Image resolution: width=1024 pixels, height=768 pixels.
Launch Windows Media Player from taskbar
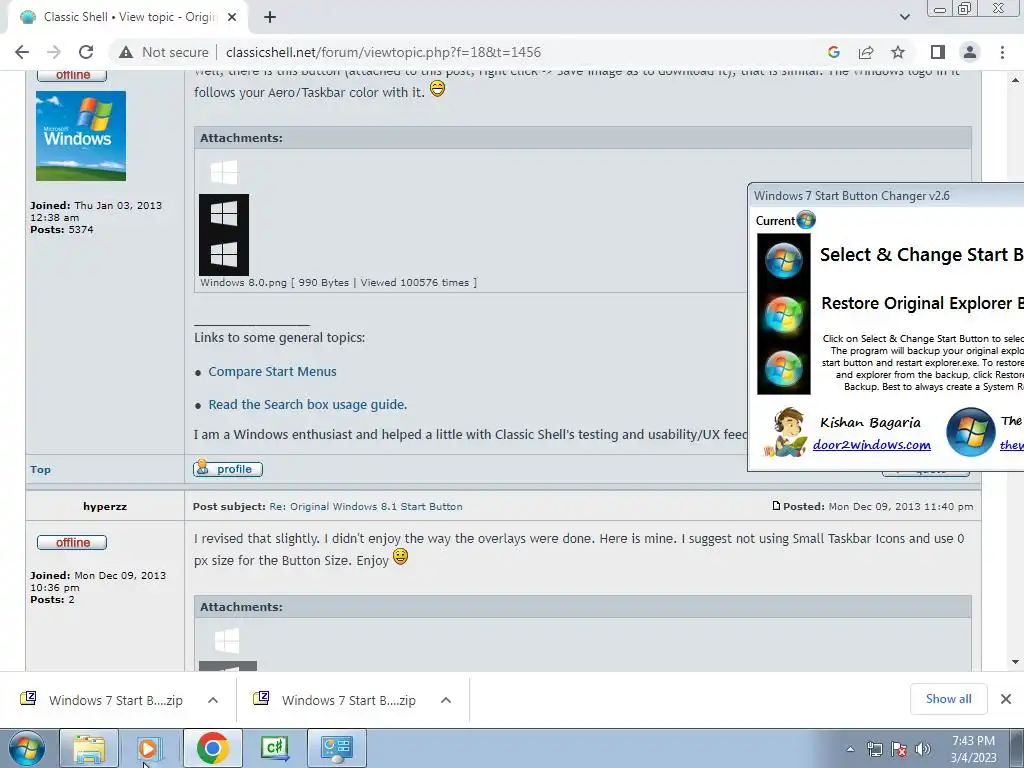(x=148, y=748)
